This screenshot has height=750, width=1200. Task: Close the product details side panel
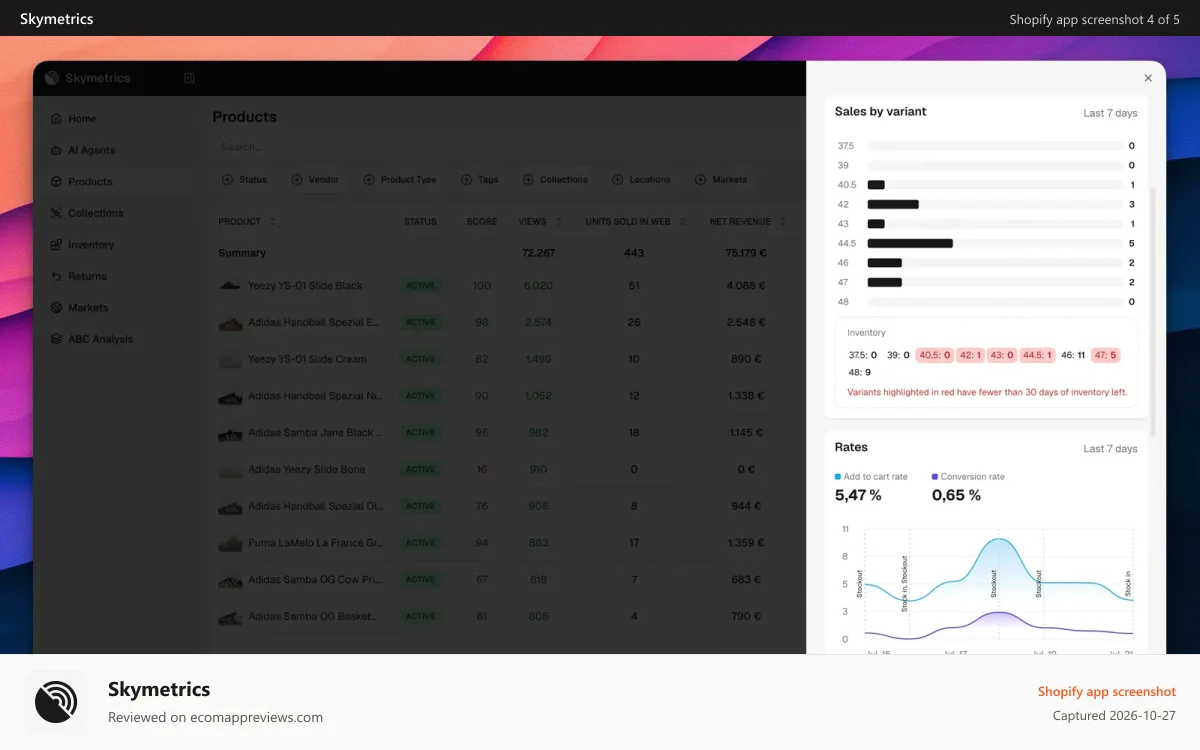tap(1148, 78)
